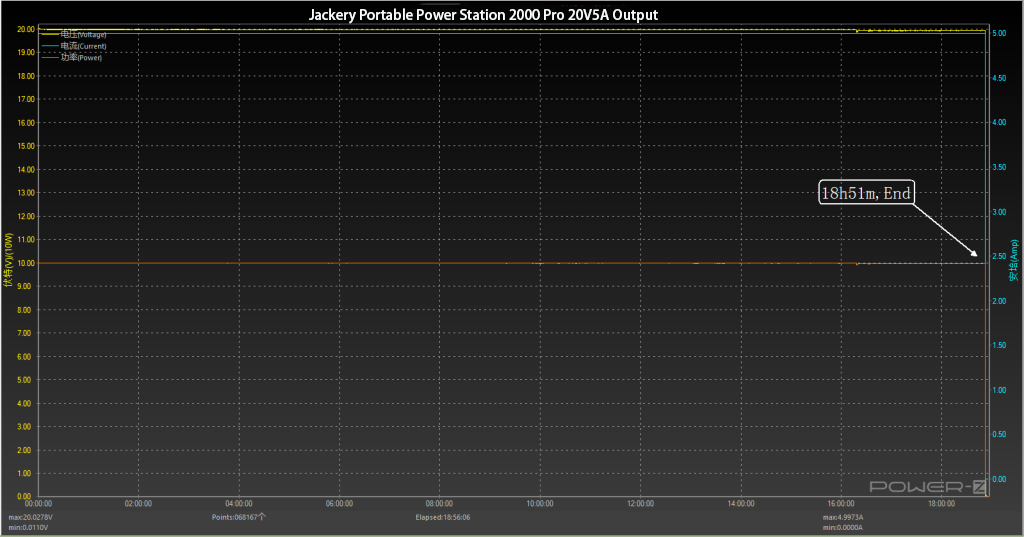The width and height of the screenshot is (1024, 537).
Task: Click the max:4.9973A readout
Action: [x=843, y=517]
